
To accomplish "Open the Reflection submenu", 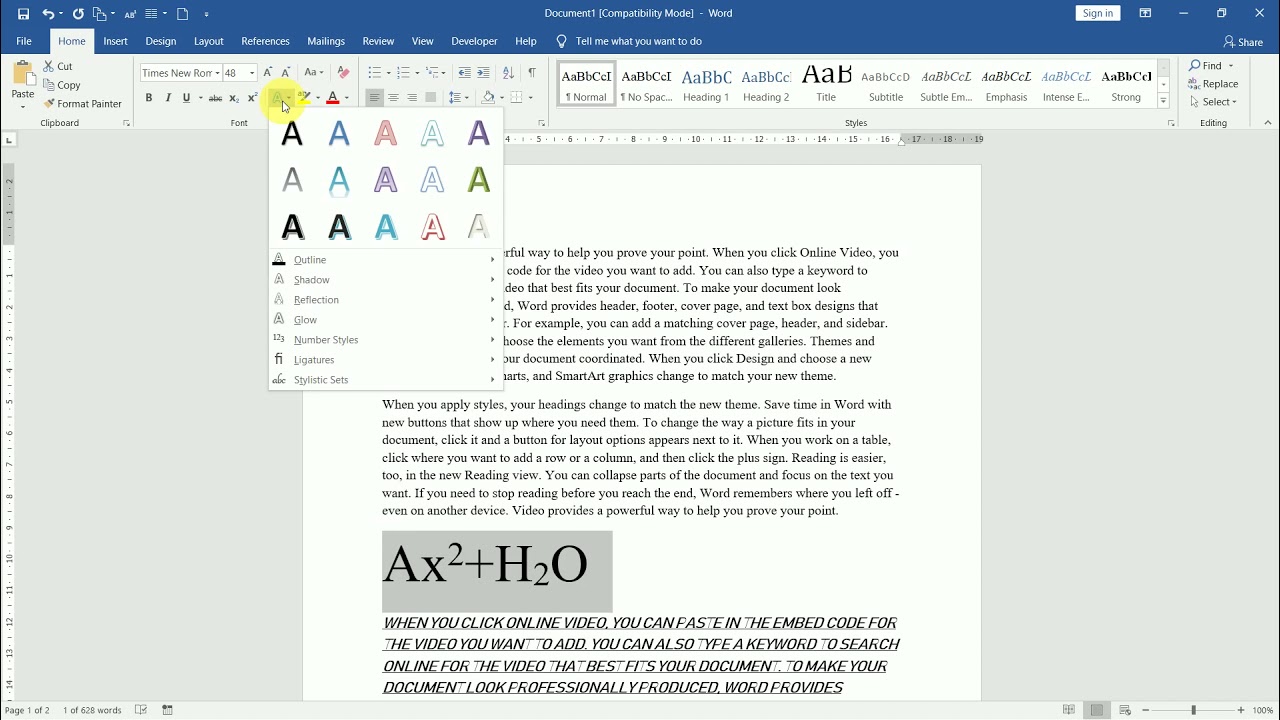I will point(385,300).
